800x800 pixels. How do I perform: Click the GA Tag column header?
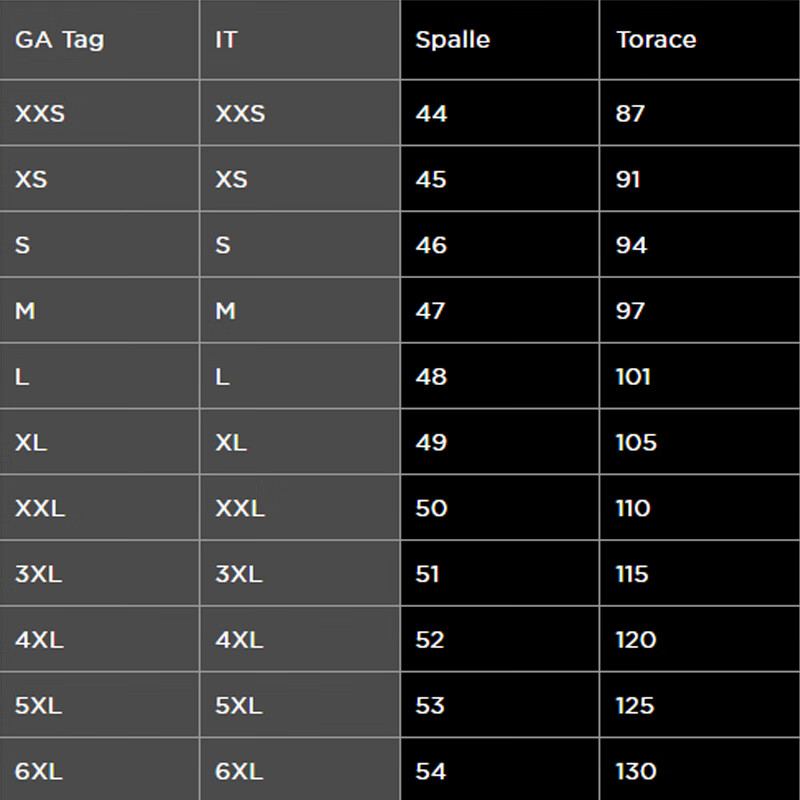(x=59, y=40)
